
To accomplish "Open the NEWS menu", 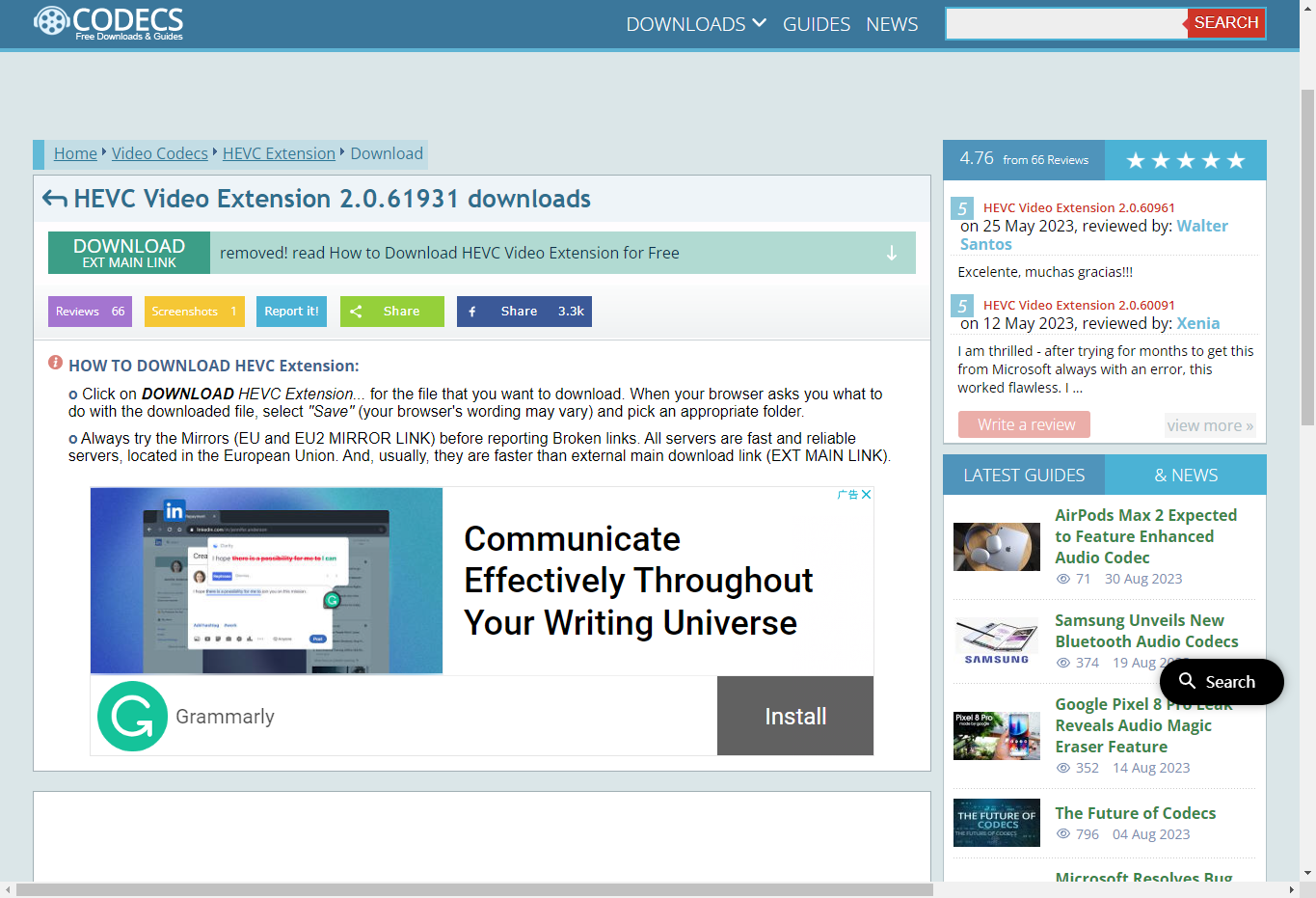I will pos(892,24).
